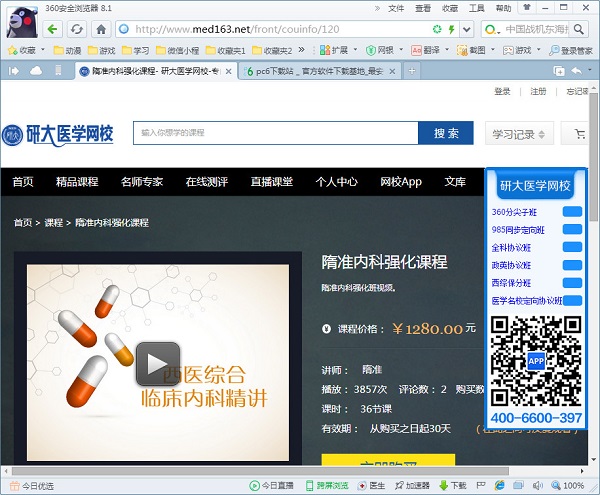Click the 登录 login link
This screenshot has height=495, width=600.
502,91
